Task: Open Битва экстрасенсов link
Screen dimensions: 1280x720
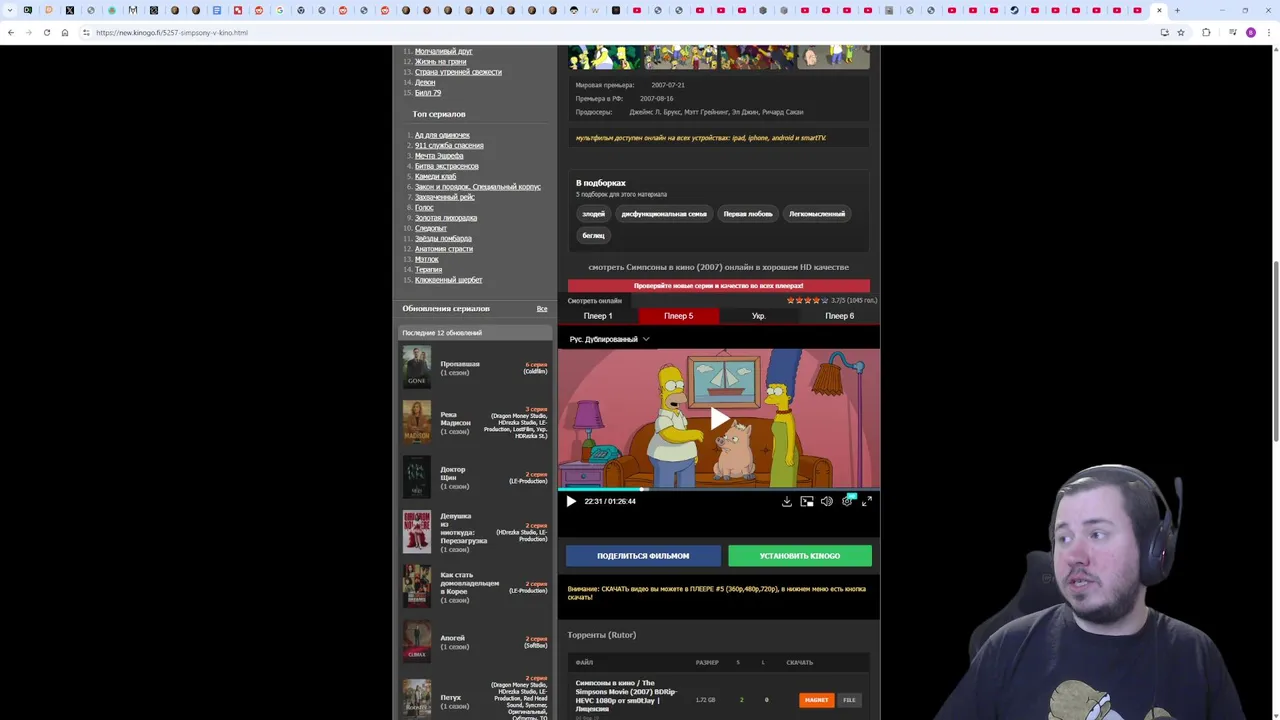Action: pyautogui.click(x=447, y=166)
